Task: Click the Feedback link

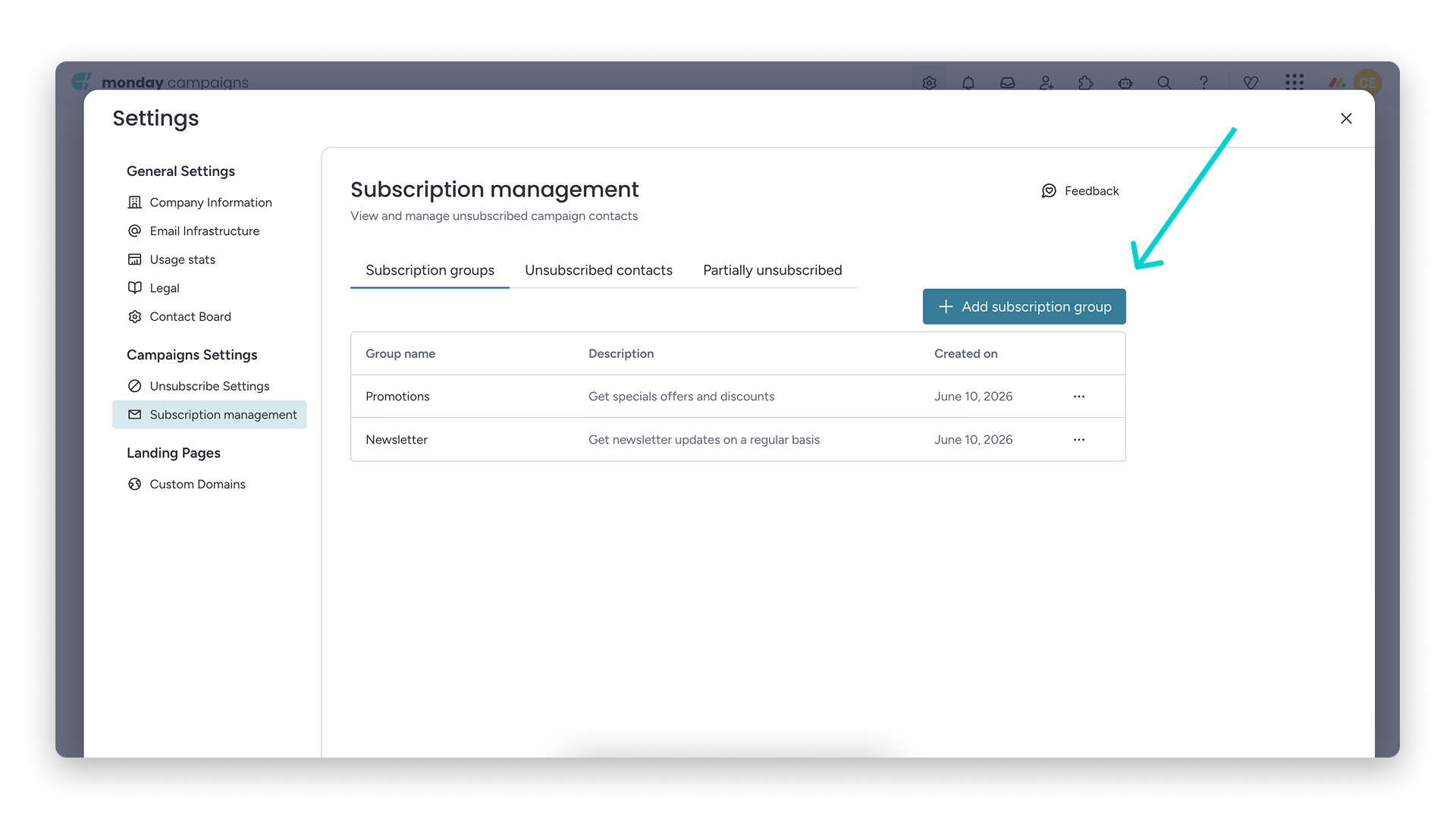Action: click(x=1080, y=191)
